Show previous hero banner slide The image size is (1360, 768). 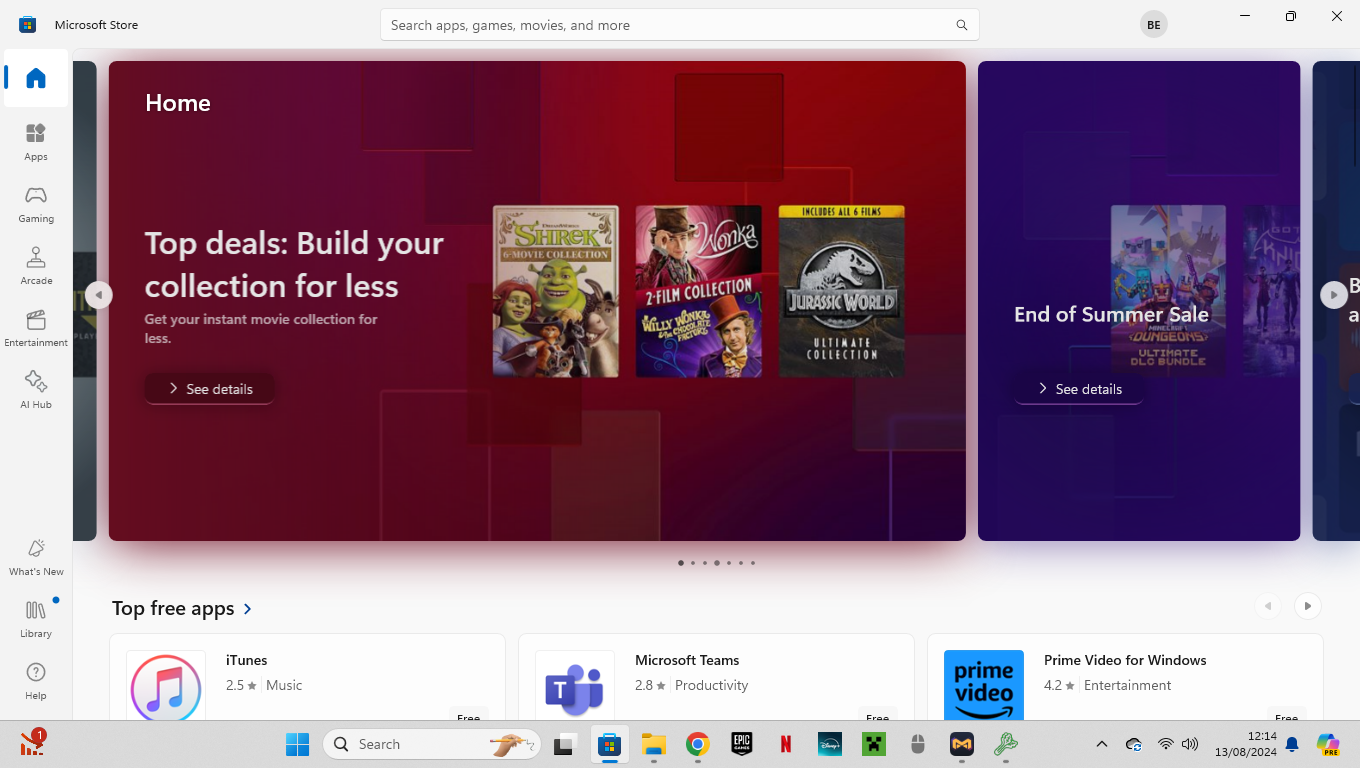tap(98, 295)
